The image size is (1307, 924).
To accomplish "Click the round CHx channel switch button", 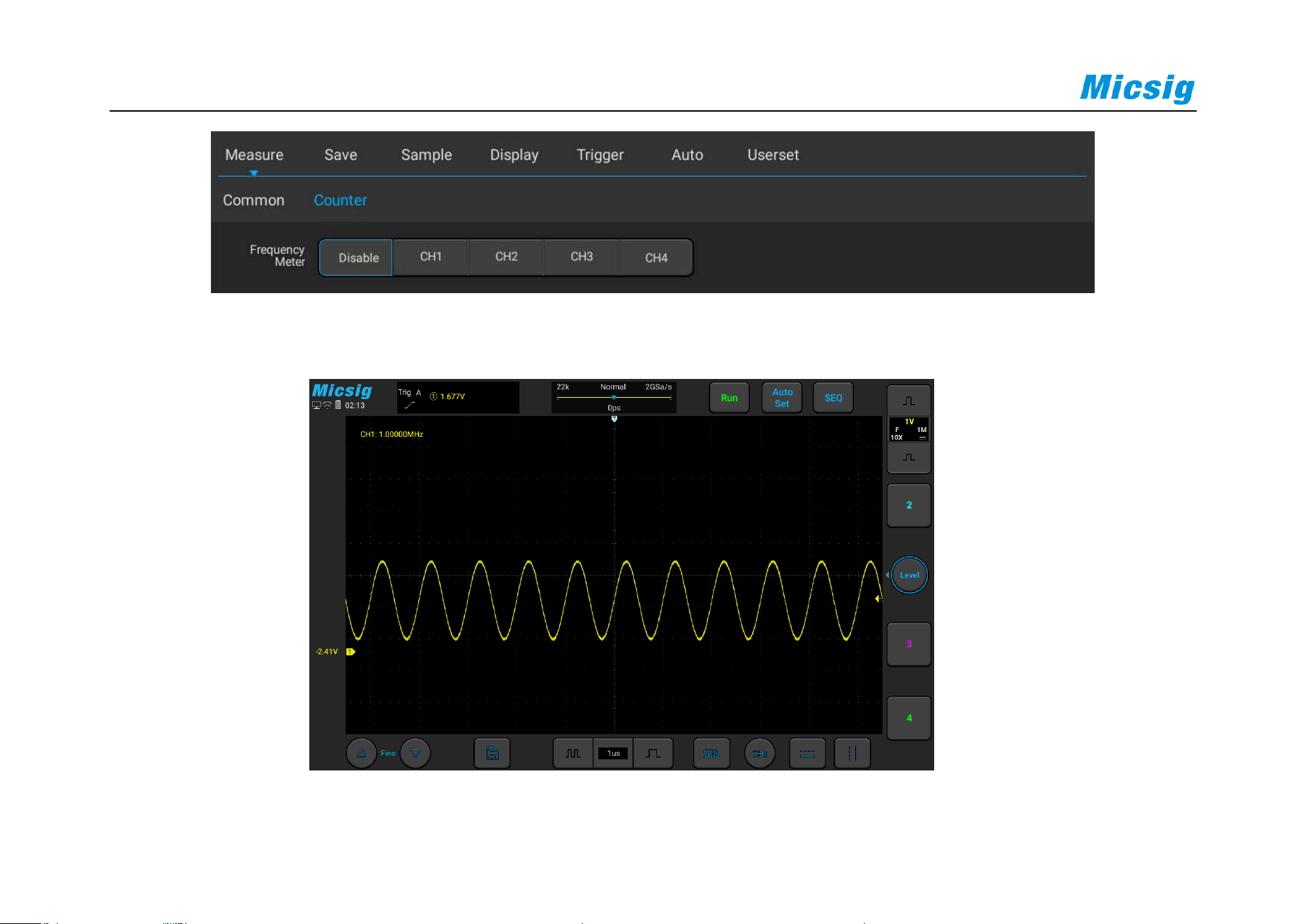I will tap(760, 754).
